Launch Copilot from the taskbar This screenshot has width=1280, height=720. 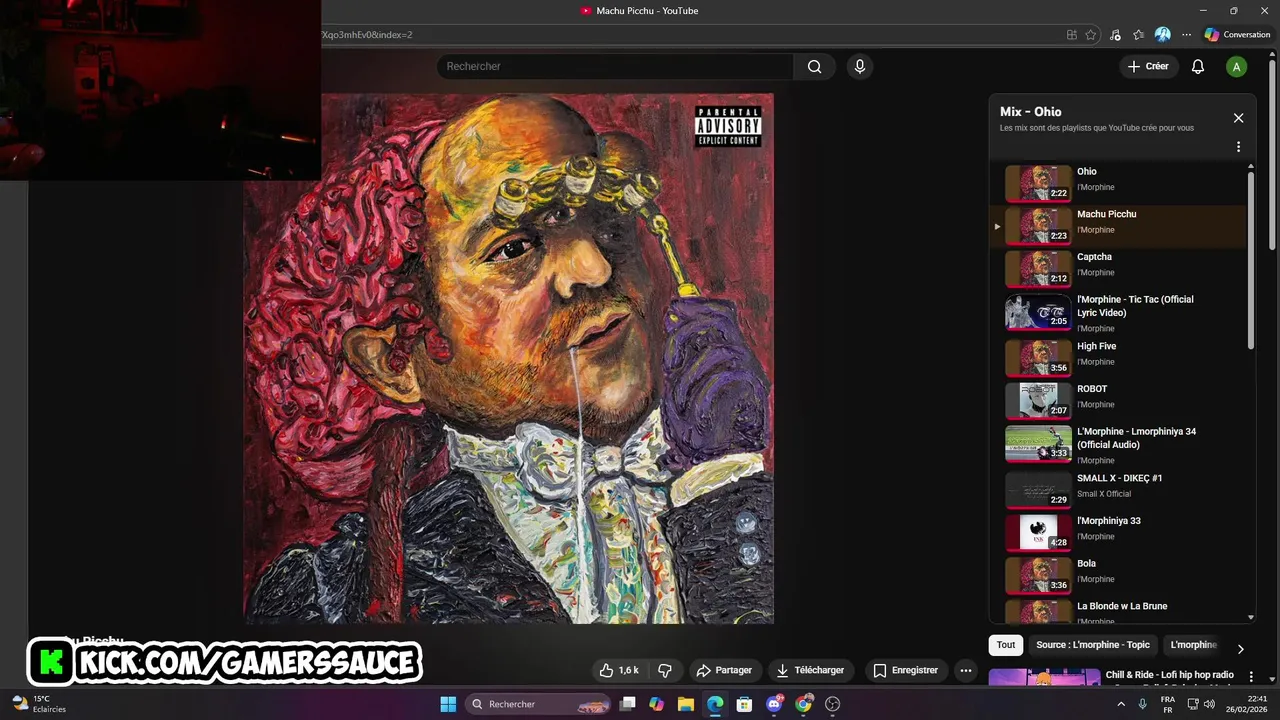coord(656,704)
